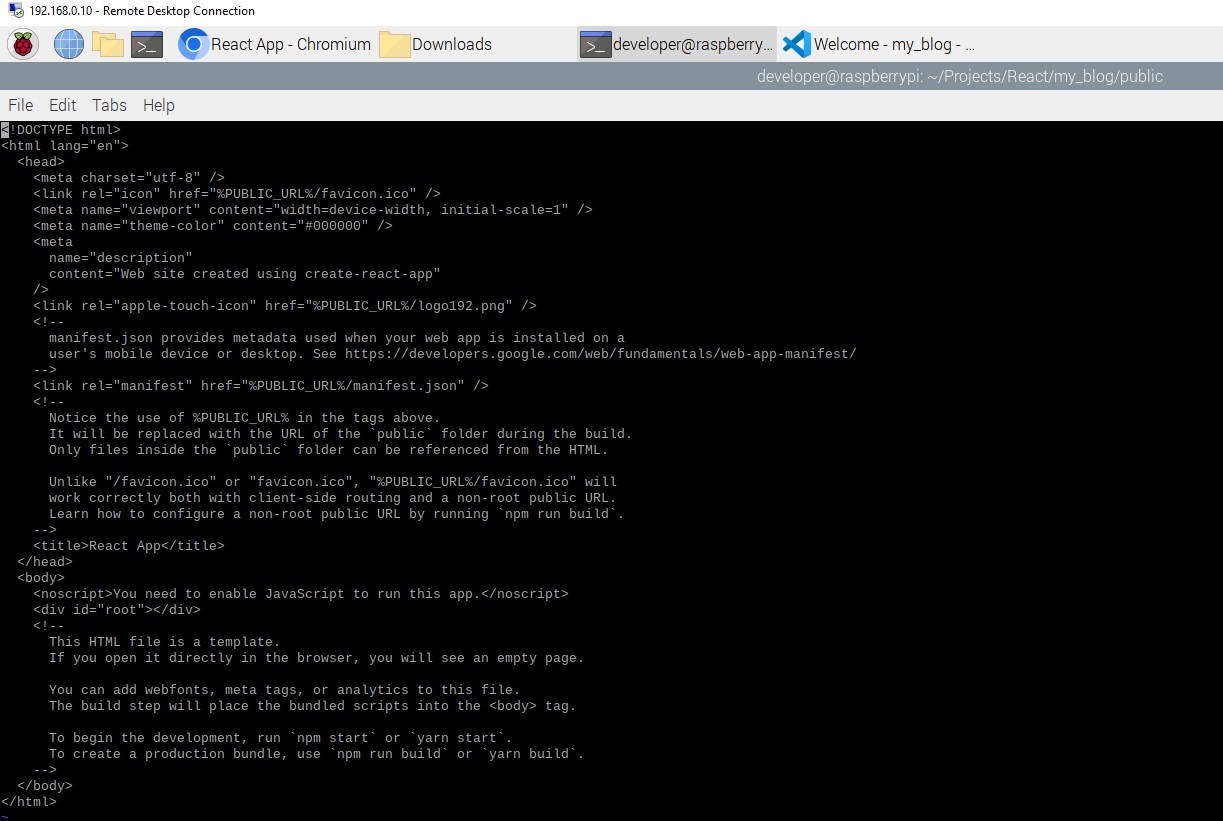Click 'Notice the use of %PUBLIC_URL%' comment line
This screenshot has height=821, width=1223.
[245, 418]
